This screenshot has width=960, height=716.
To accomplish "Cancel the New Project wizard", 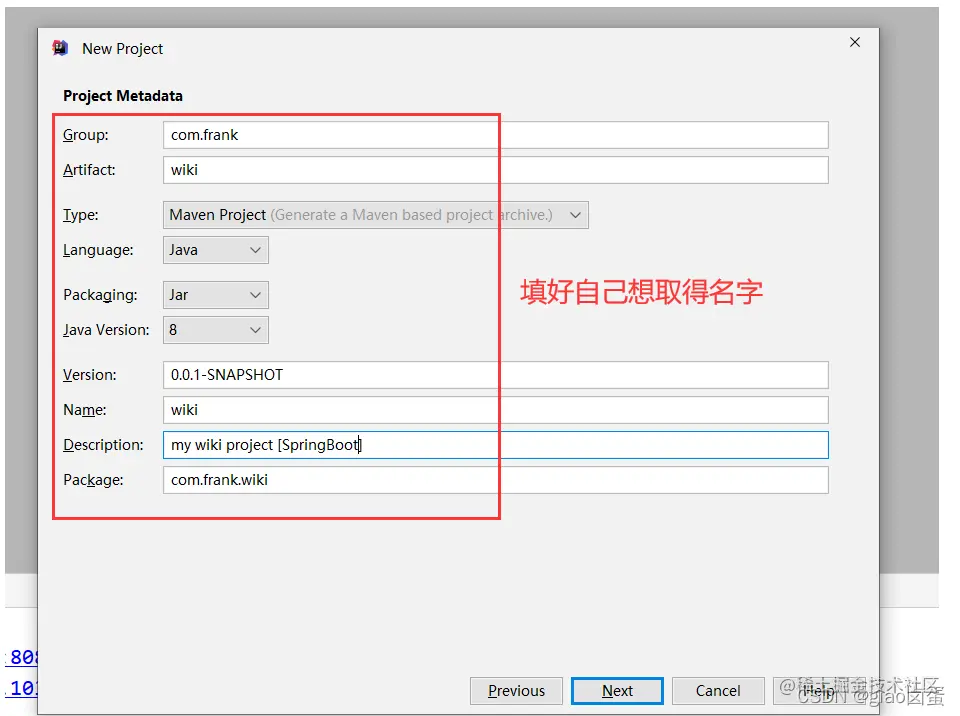I will [x=718, y=691].
